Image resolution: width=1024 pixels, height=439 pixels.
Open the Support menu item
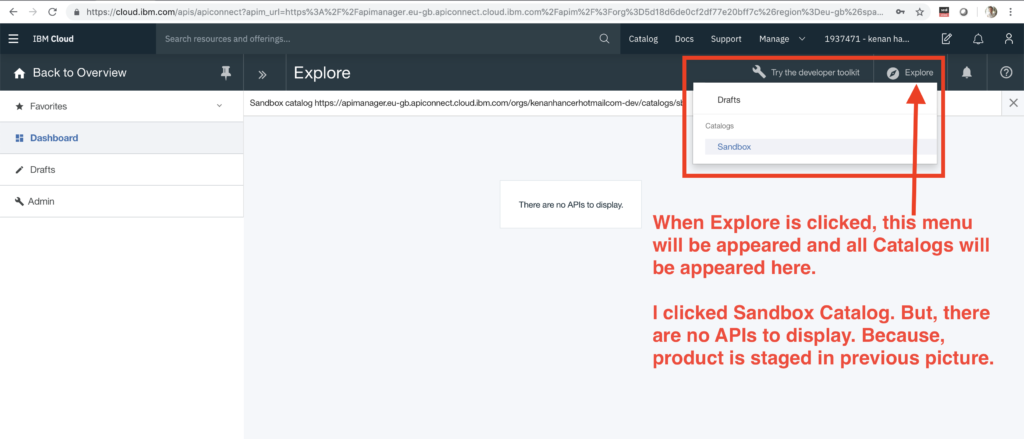coord(726,39)
